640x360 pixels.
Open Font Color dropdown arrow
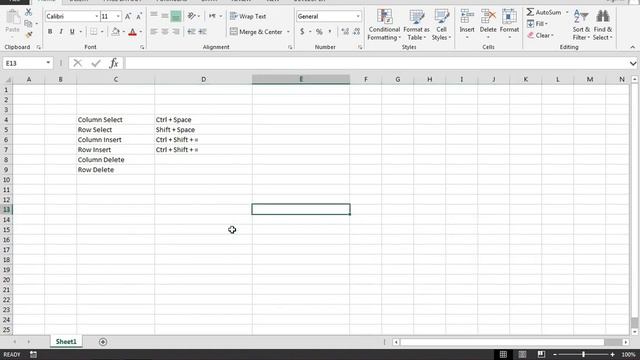click(x=141, y=31)
